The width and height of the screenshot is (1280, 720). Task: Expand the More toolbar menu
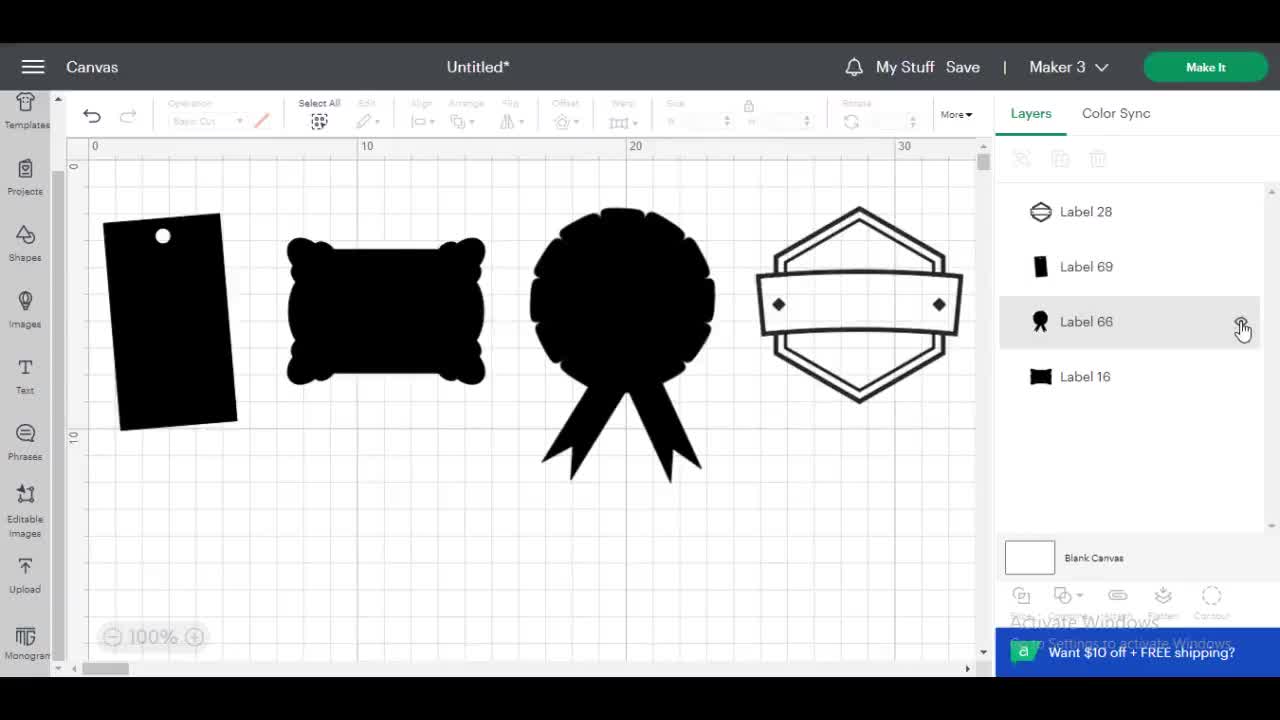click(x=956, y=115)
